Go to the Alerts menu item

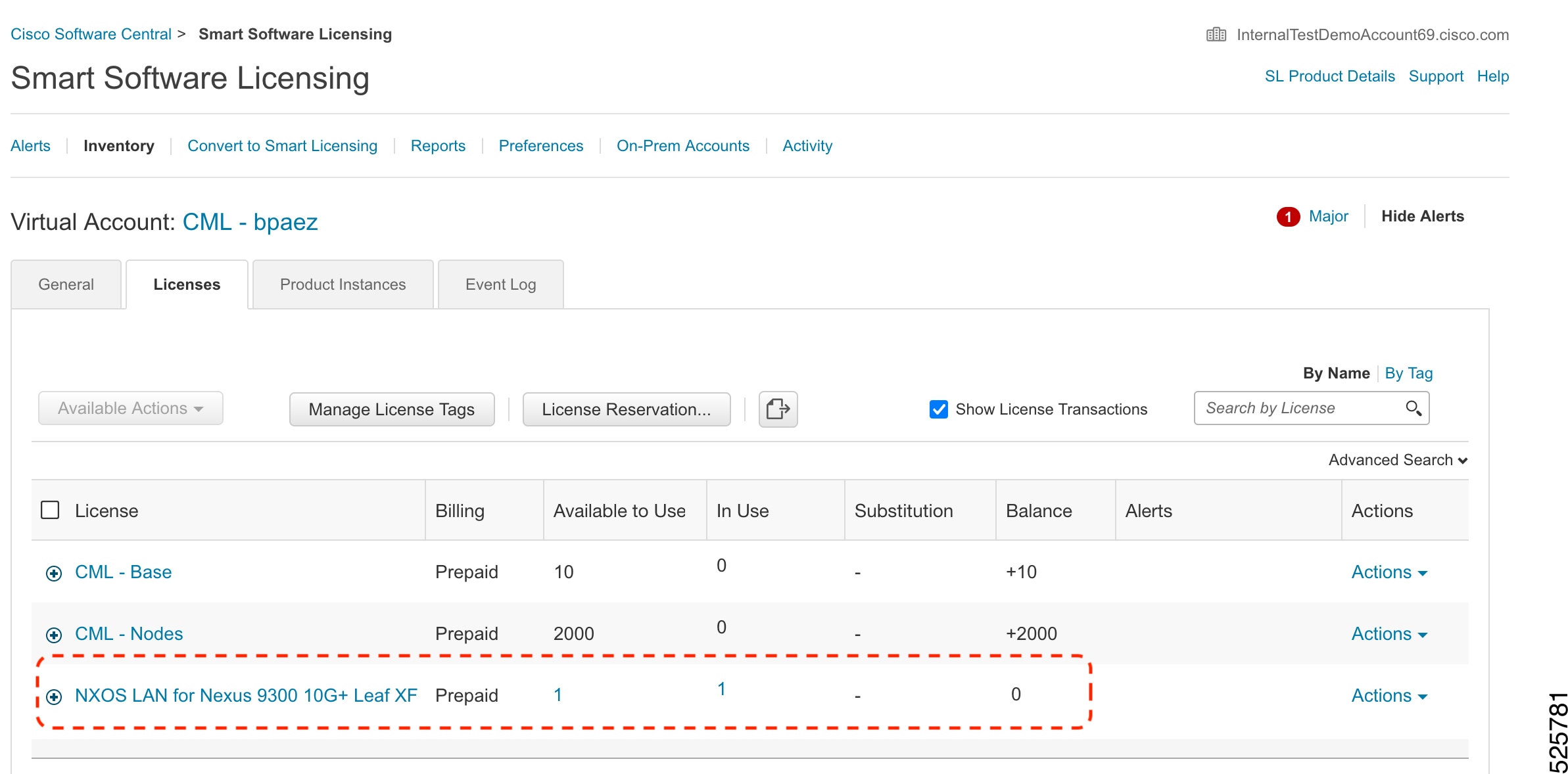(x=30, y=146)
